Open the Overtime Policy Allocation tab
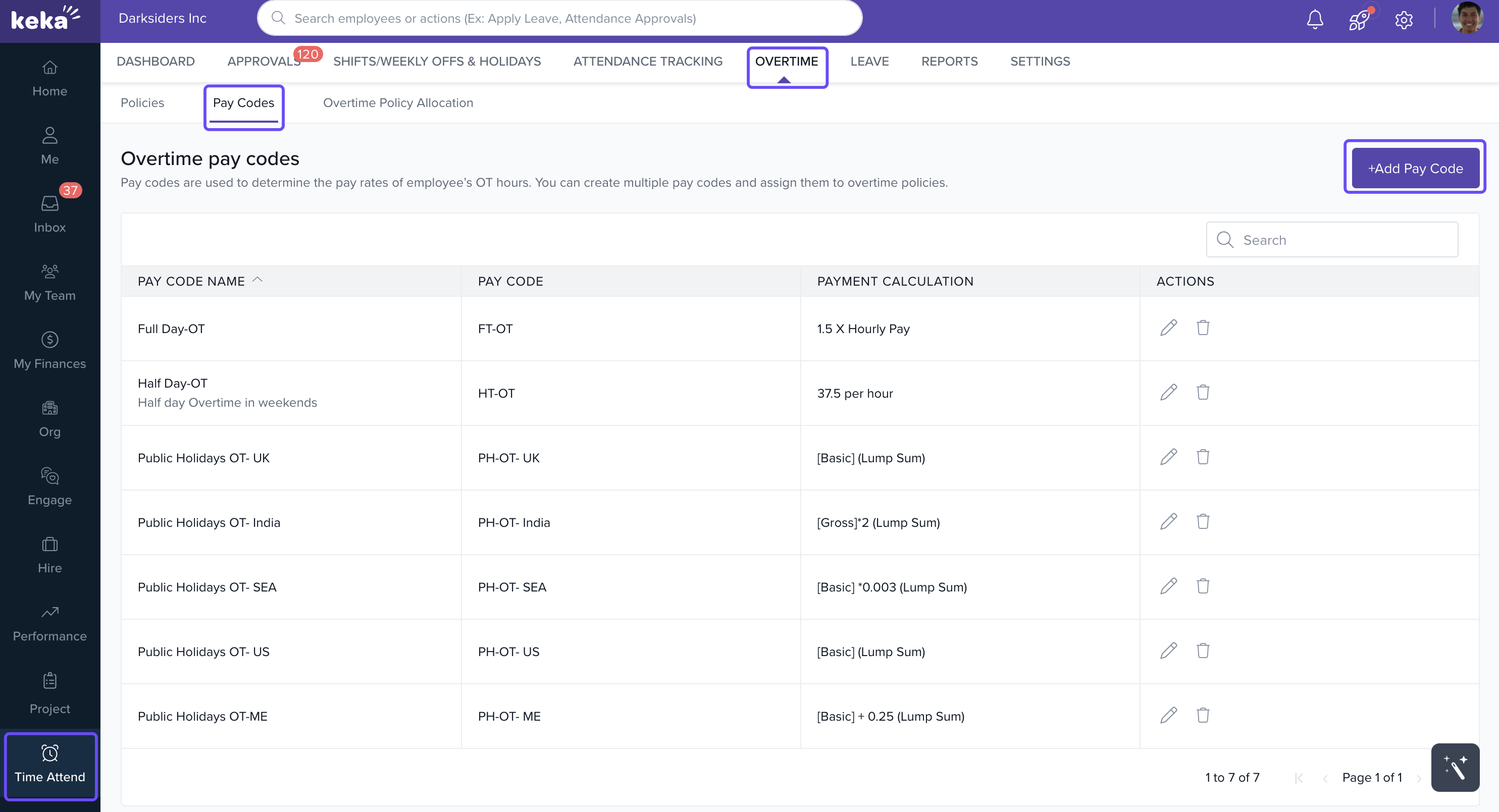 [x=398, y=103]
